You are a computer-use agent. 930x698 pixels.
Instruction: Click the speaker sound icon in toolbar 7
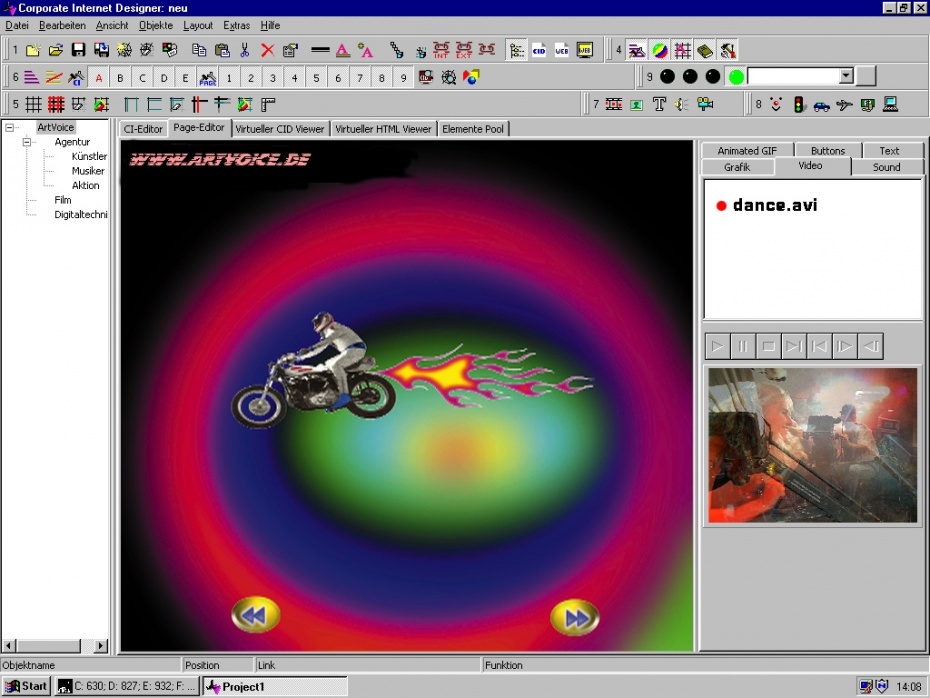[681, 105]
